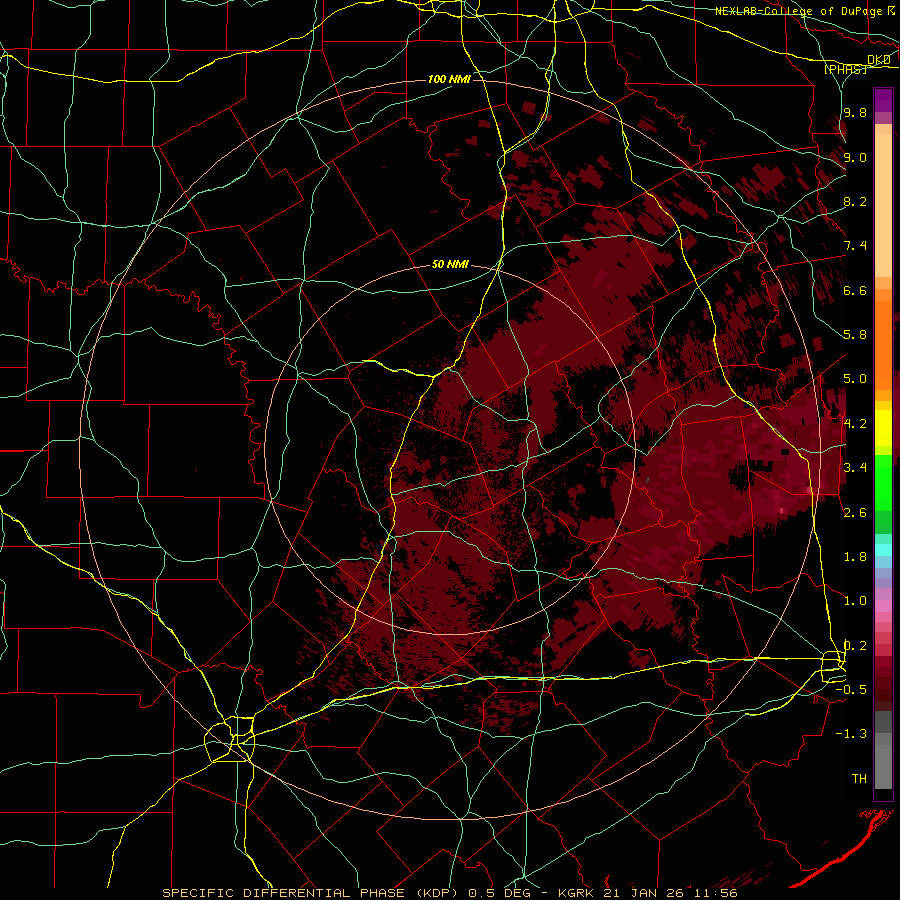Click the 2.6 value on the scale
900x900 pixels.
coord(855,512)
